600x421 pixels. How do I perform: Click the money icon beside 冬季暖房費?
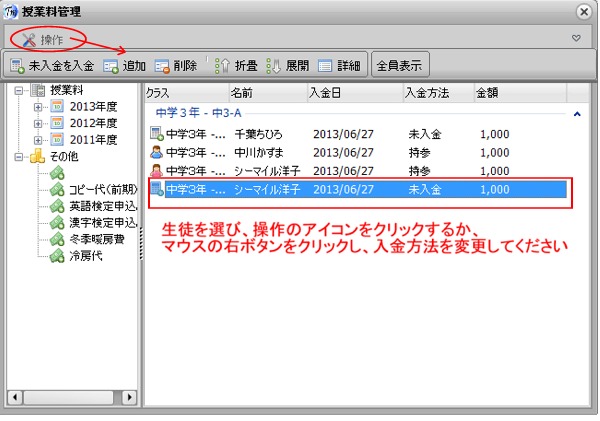(x=57, y=239)
